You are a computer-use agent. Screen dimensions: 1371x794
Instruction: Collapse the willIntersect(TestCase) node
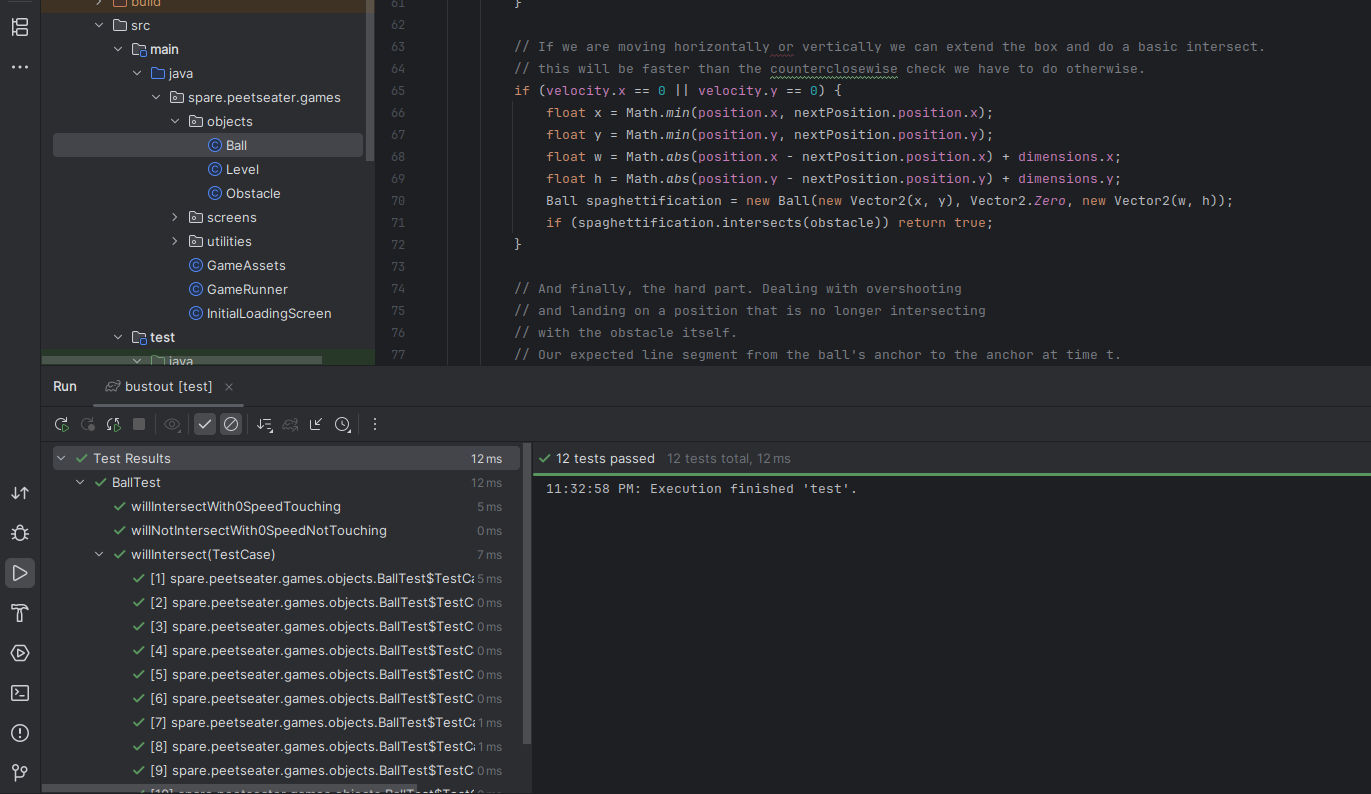point(100,555)
